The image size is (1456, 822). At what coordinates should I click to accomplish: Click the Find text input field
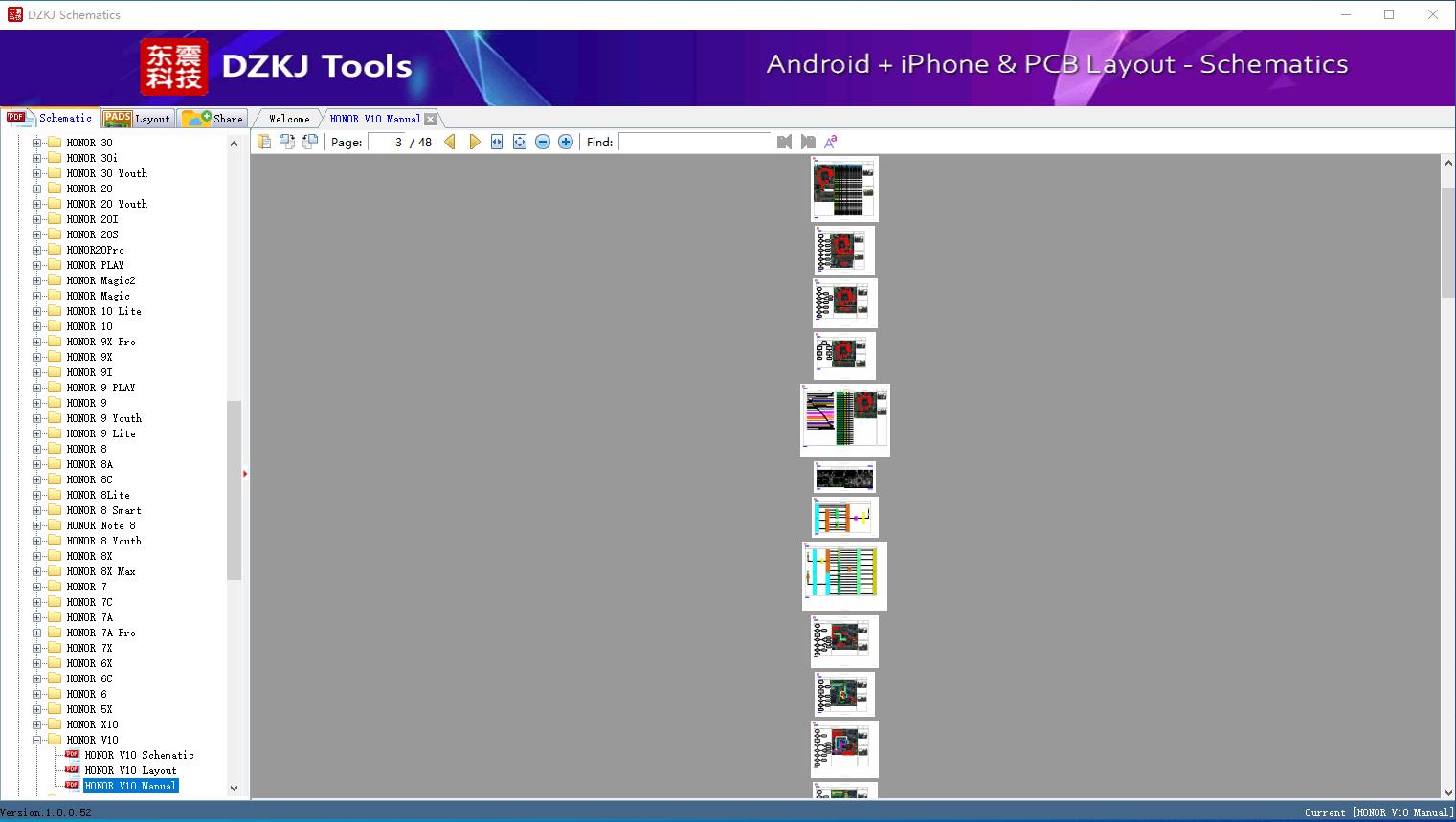click(695, 142)
